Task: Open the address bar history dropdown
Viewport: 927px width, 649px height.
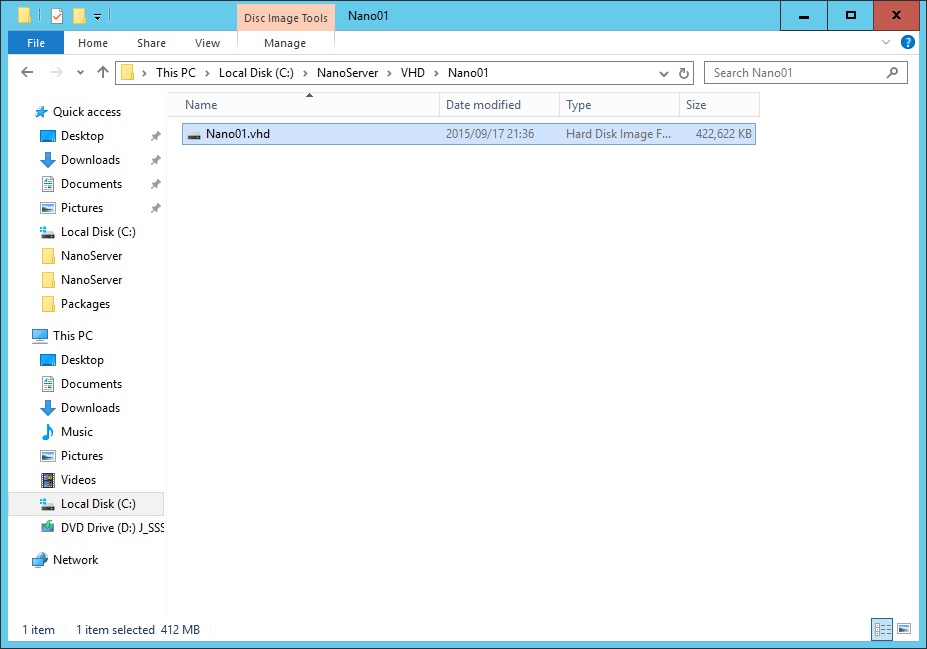Action: (x=664, y=73)
